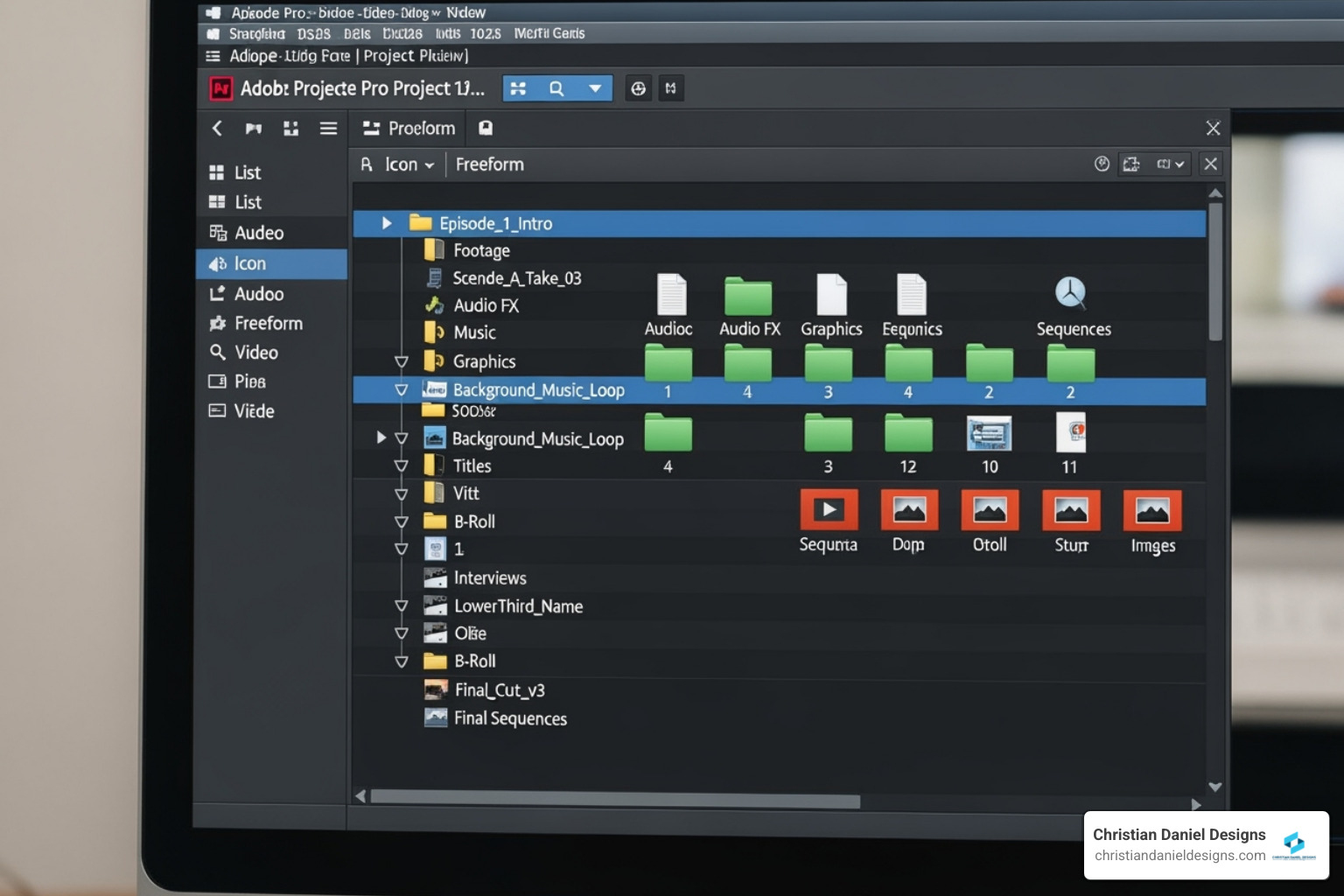This screenshot has height=896, width=1344.
Task: Select Video in the left sidebar
Action: [x=255, y=353]
